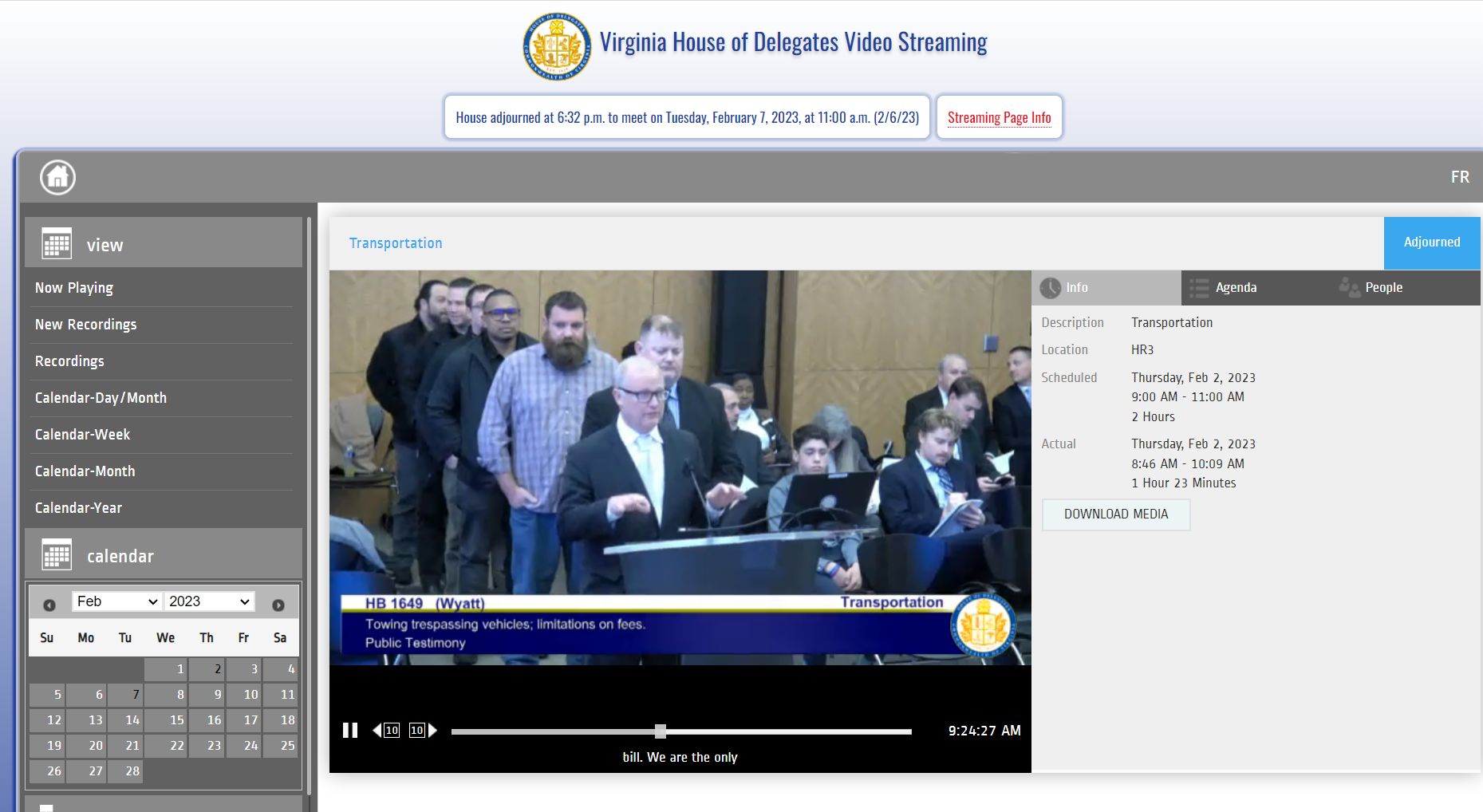The height and width of the screenshot is (812, 1483).
Task: Click the video frame of the Transportation meeting
Action: coord(680,467)
